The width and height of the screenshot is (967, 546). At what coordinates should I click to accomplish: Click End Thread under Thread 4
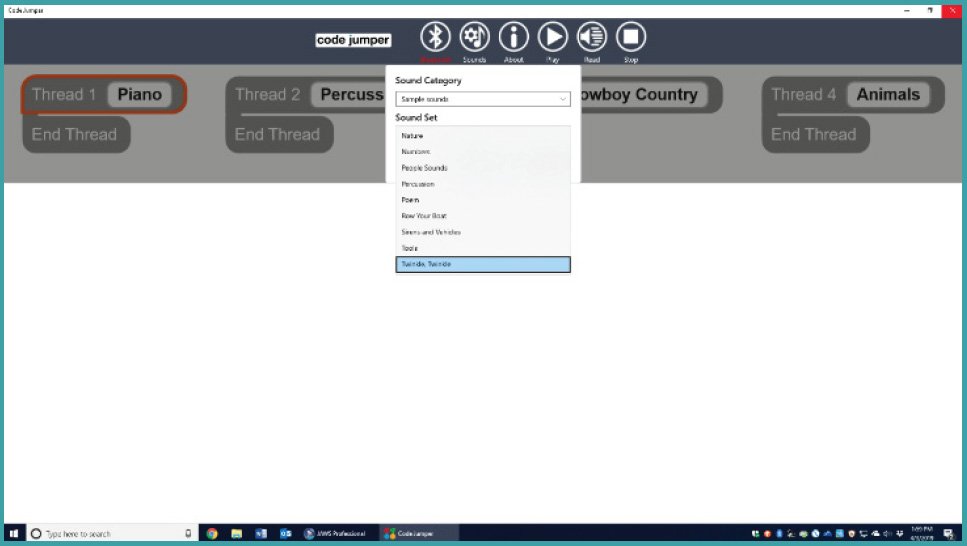click(x=815, y=134)
